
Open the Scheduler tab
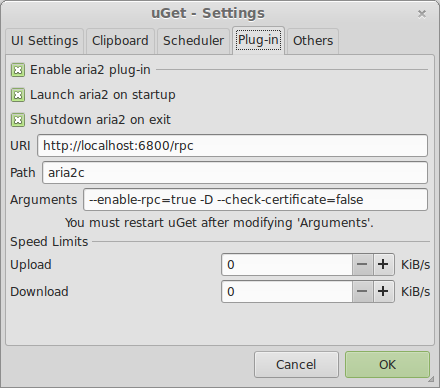[x=193, y=41]
